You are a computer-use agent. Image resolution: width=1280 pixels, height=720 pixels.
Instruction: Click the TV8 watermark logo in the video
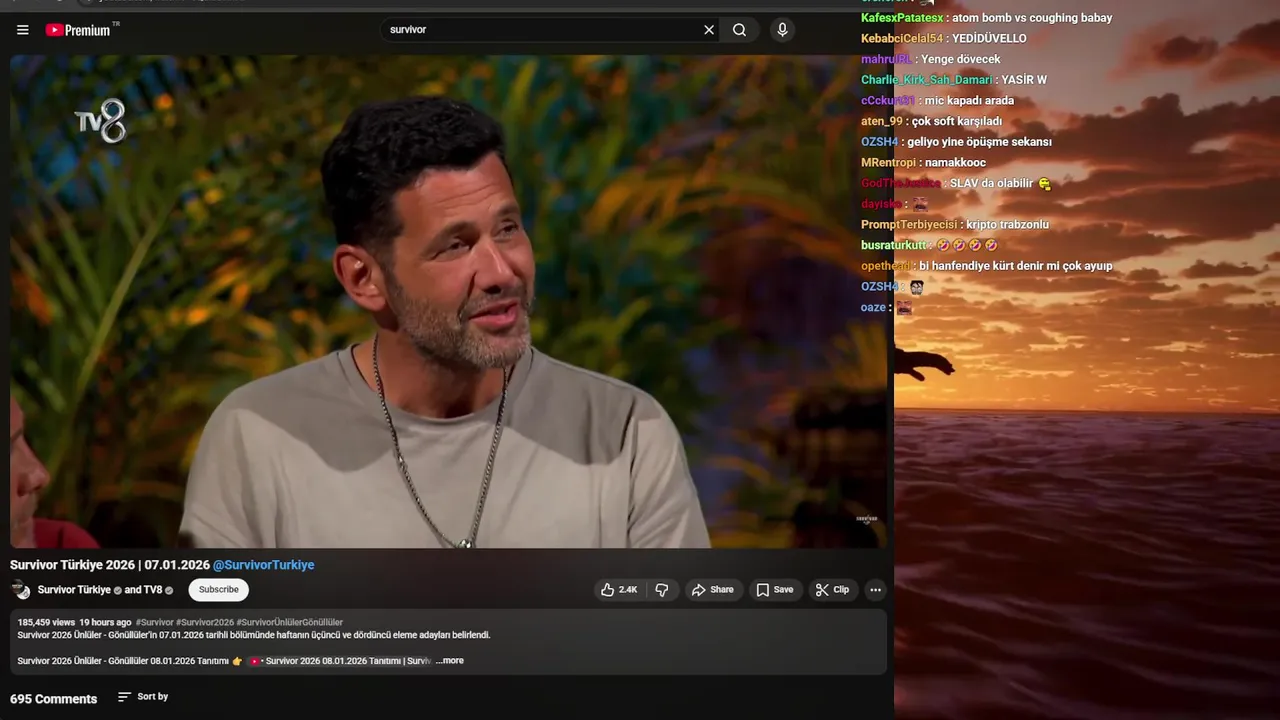(100, 120)
